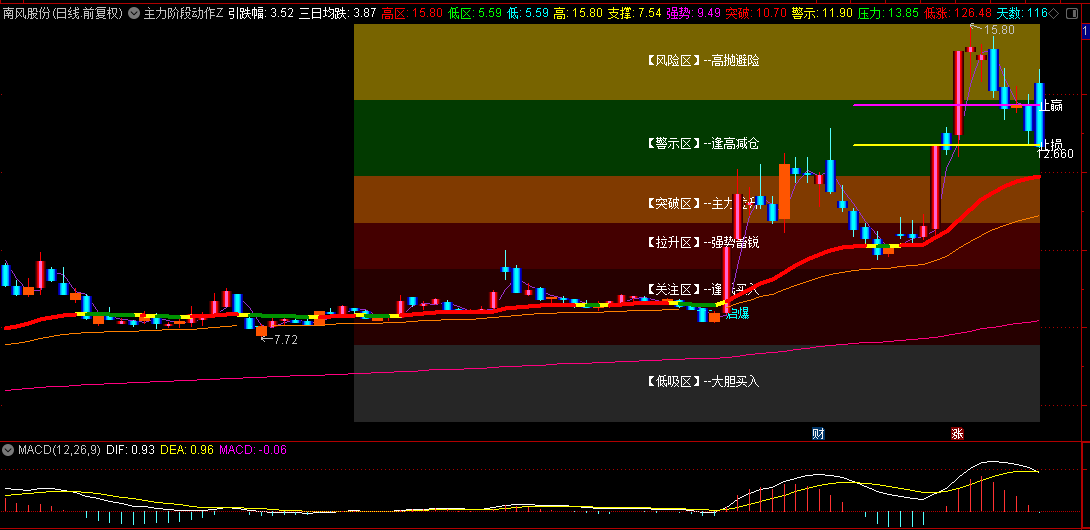Select the 主力阶段动作Z indicator name
The image size is (1090, 530).
click(x=184, y=13)
